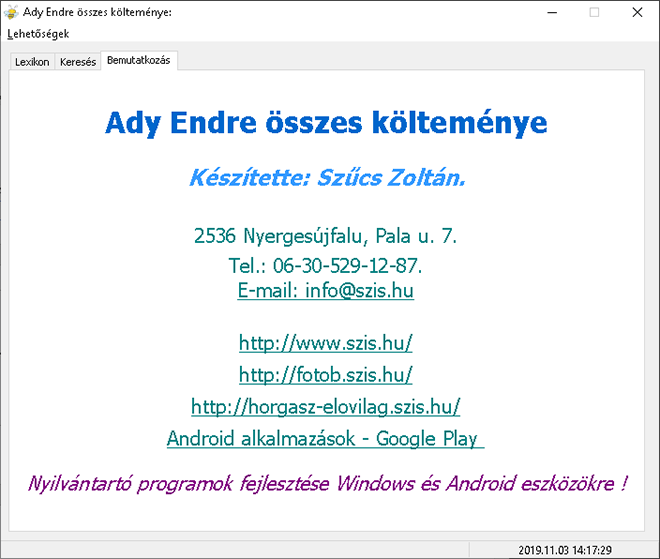
Task: Click the address 2536 Nyergesújfalu, Pala u. 7.
Action: pos(325,236)
